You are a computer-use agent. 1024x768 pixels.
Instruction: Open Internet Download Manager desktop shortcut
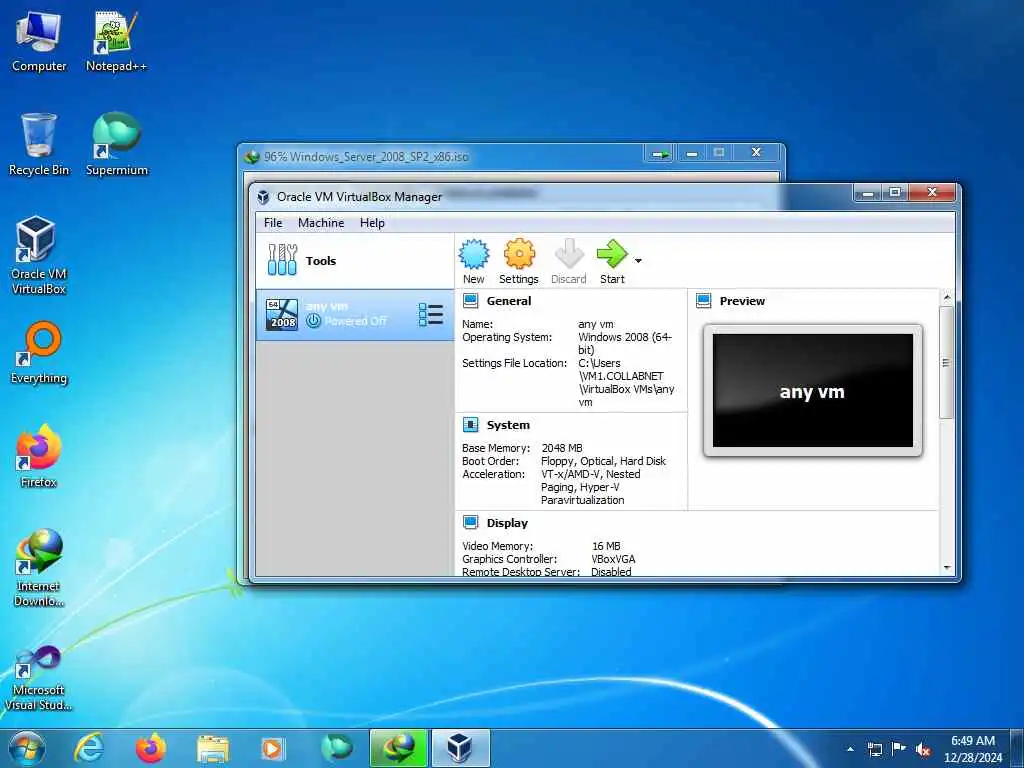(x=39, y=568)
